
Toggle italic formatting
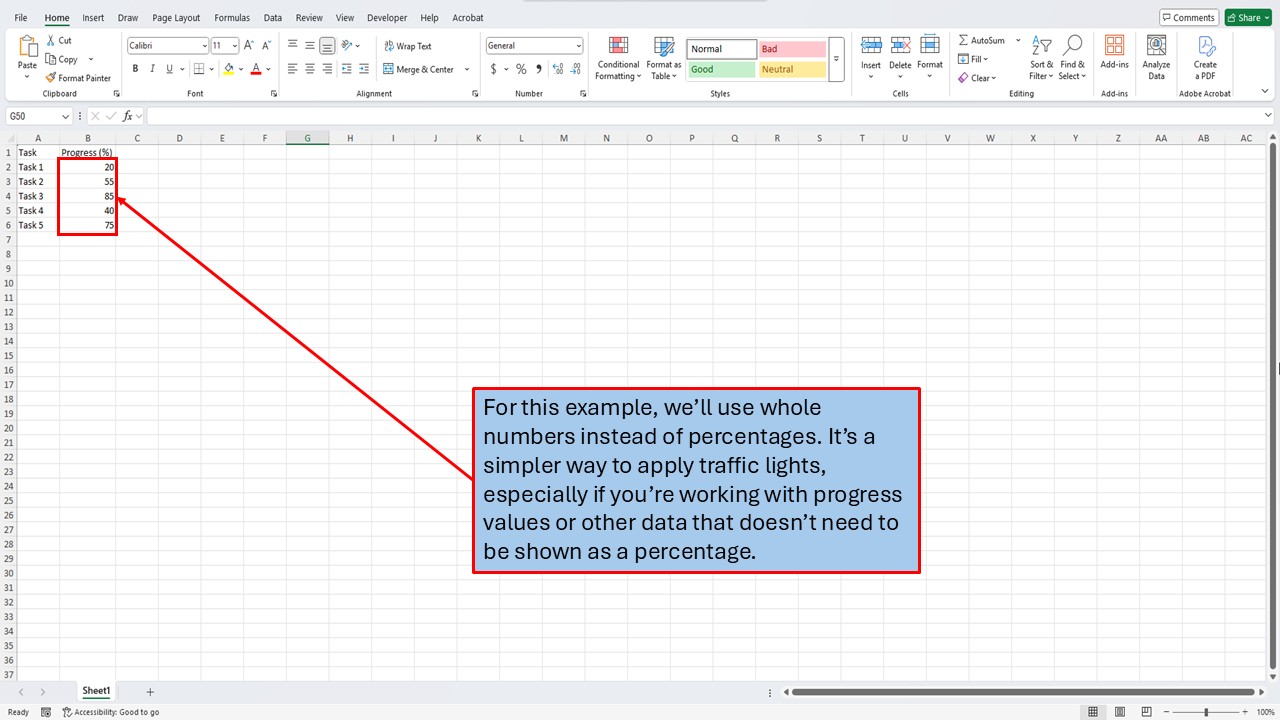[x=151, y=69]
